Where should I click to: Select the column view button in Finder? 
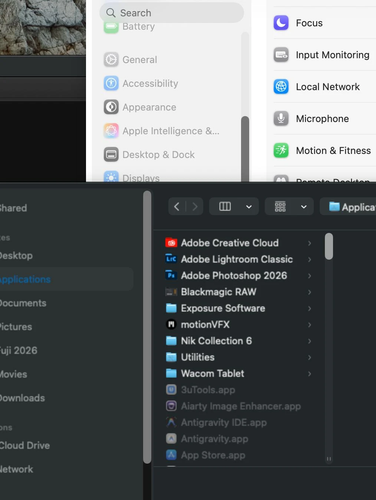point(225,207)
